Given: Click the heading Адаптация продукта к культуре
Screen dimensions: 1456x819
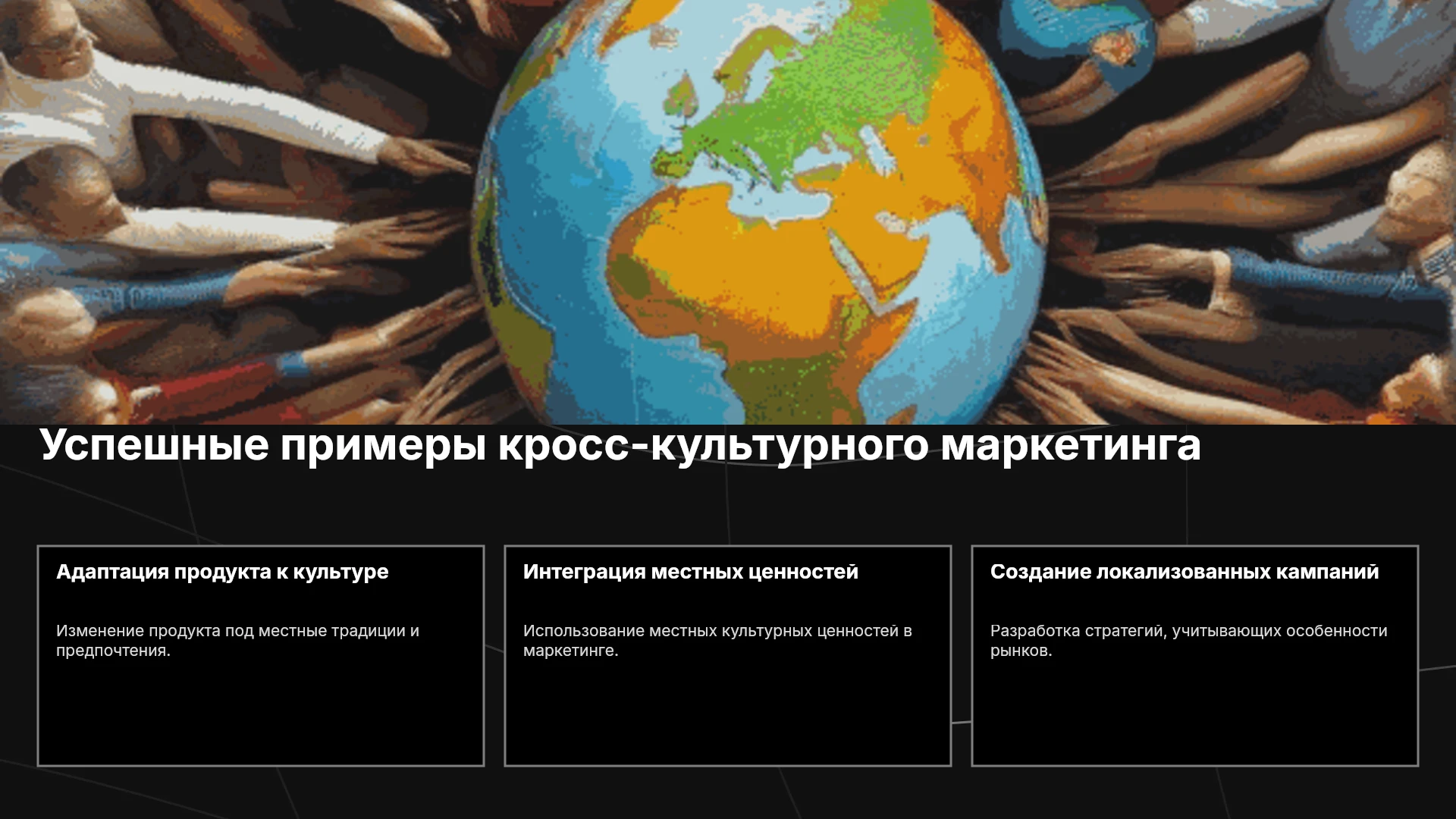Looking at the screenshot, I should point(222,572).
